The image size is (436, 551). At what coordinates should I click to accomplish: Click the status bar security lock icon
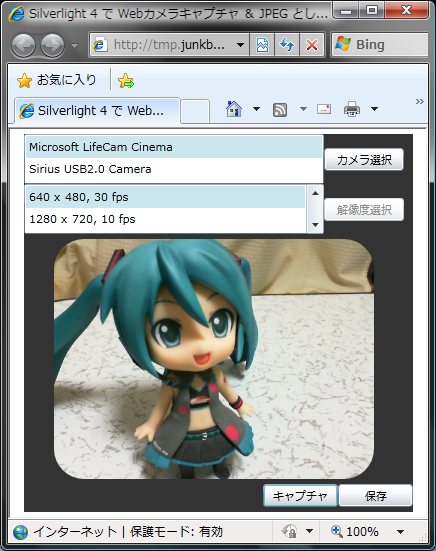289,531
